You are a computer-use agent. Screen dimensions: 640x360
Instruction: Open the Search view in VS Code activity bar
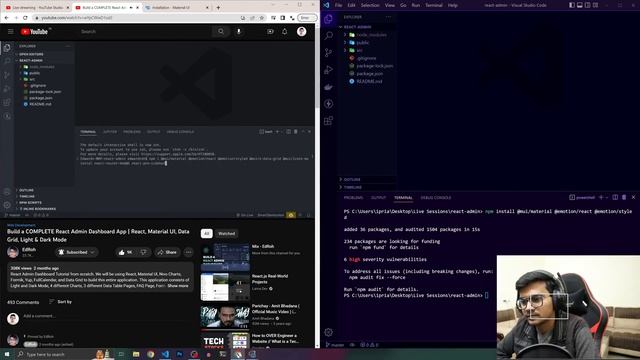point(328,36)
